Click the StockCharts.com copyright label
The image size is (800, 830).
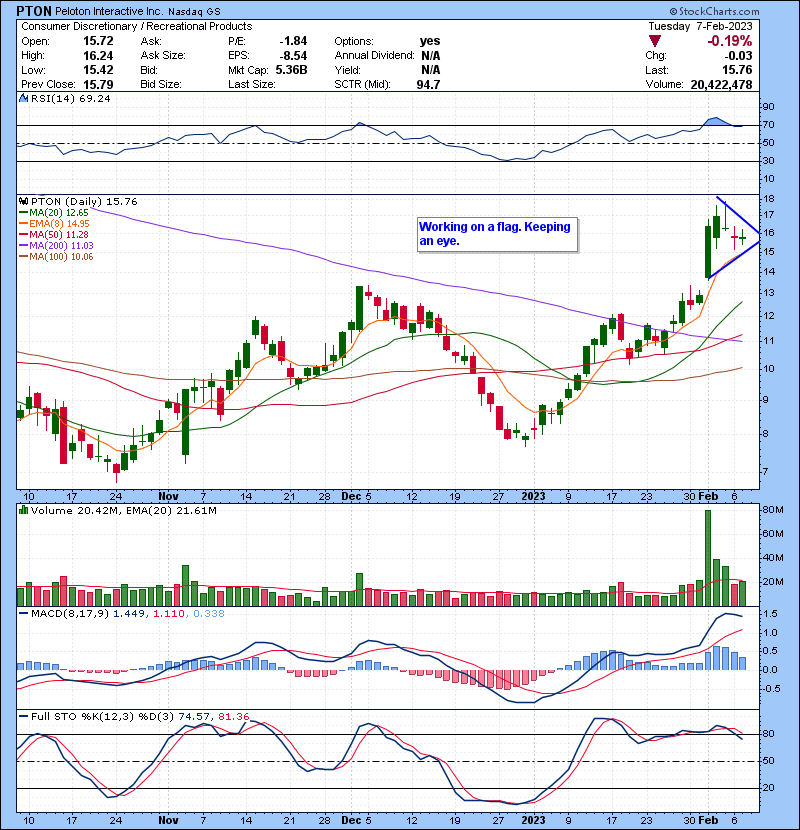[714, 11]
